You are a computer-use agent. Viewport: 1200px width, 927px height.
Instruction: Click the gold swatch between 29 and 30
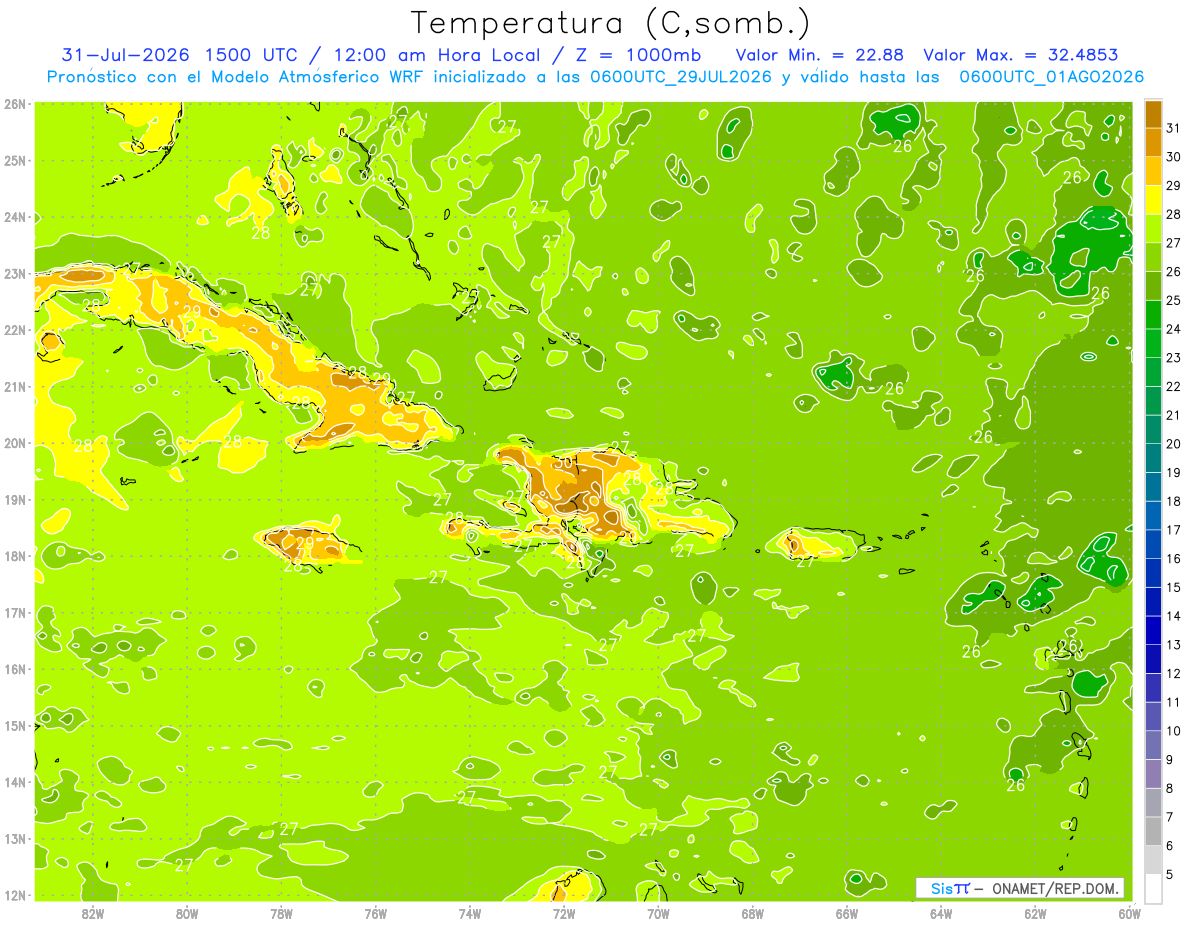tap(1153, 171)
